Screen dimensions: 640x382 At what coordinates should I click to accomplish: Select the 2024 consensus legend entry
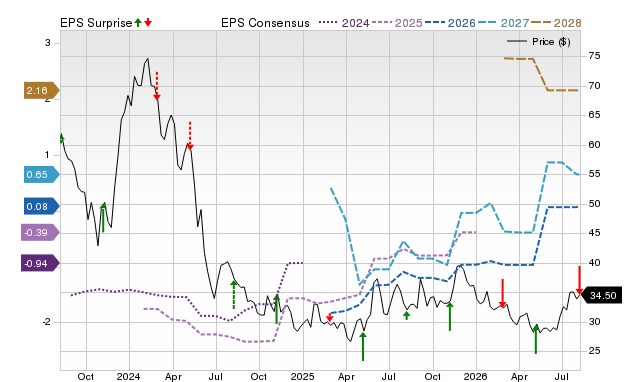click(344, 23)
